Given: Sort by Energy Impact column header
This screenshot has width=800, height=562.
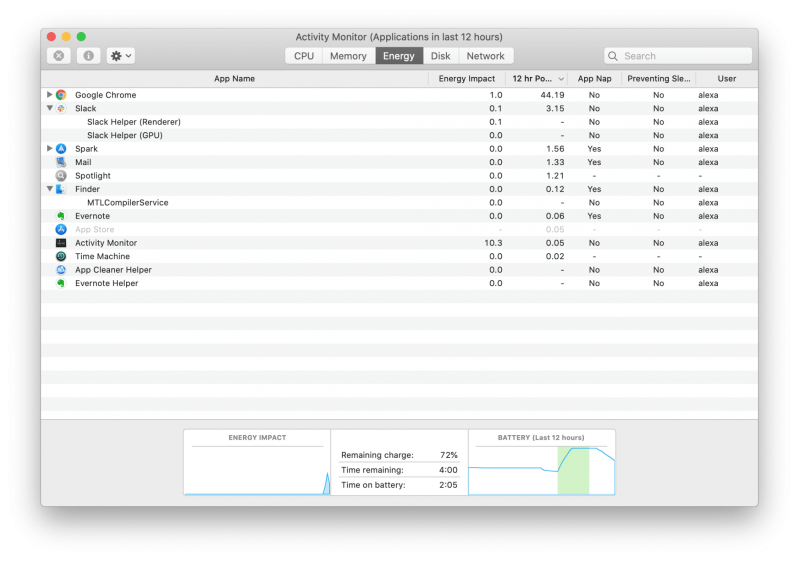Looking at the screenshot, I should click(466, 79).
